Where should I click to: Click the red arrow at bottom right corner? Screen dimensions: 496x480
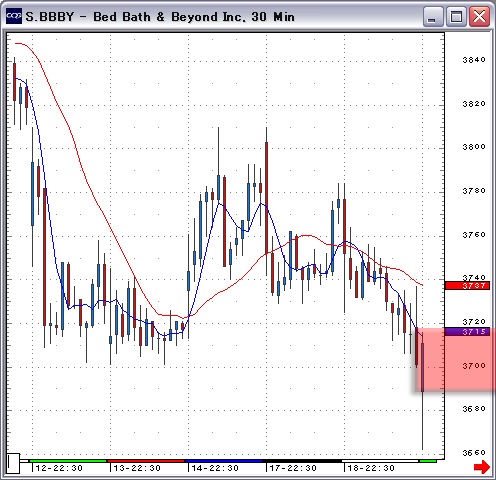click(x=482, y=467)
